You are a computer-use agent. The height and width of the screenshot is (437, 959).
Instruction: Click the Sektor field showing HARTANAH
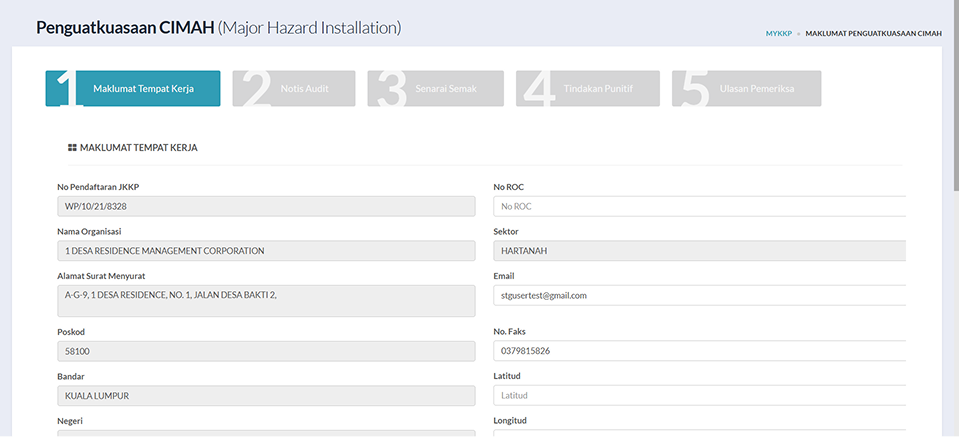[699, 251]
